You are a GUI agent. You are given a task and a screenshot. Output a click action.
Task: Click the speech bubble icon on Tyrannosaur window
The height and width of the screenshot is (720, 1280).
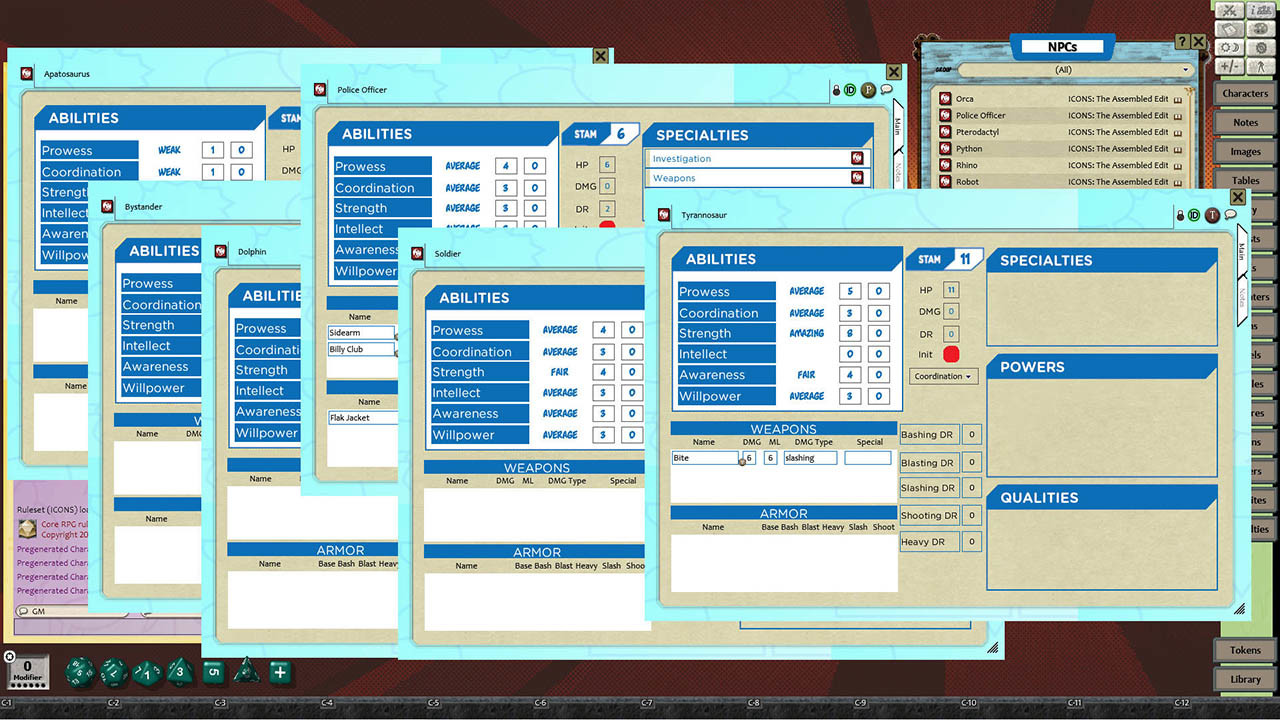tap(1231, 215)
